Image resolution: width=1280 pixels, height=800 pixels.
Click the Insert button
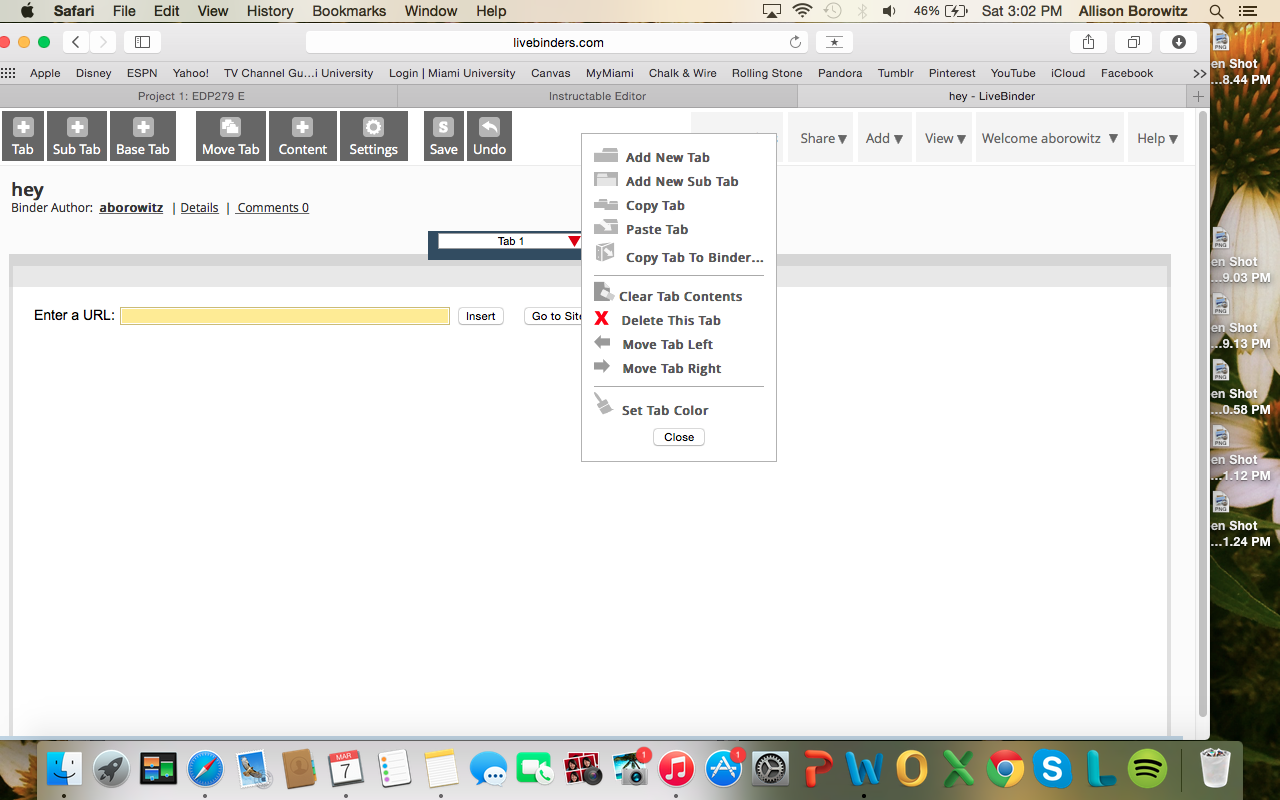(480, 315)
